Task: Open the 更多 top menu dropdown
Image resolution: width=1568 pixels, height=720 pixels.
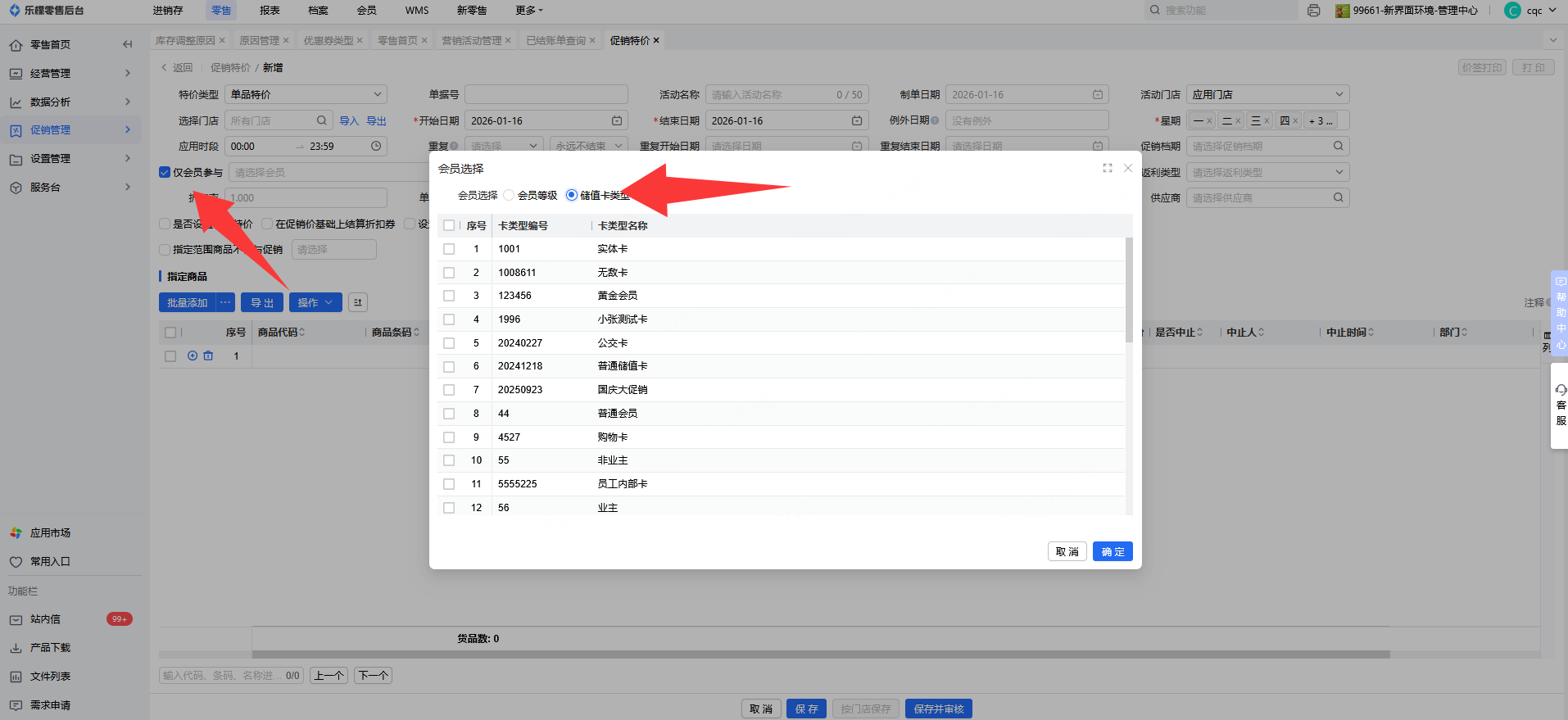Action: 529,11
